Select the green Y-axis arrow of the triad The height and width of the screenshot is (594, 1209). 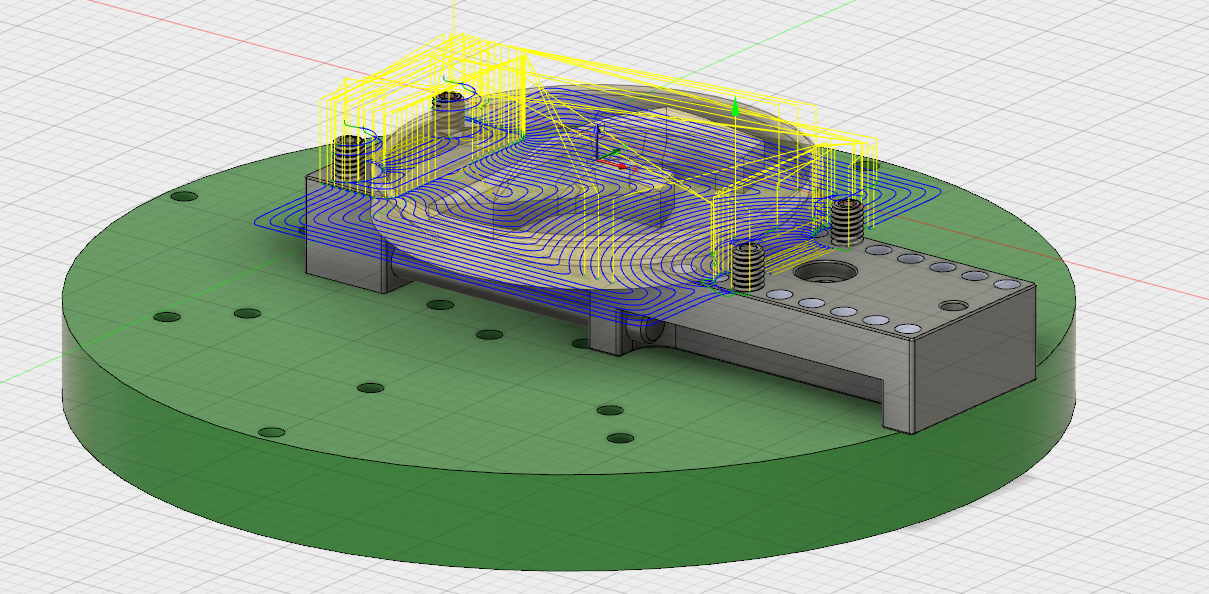(615, 150)
